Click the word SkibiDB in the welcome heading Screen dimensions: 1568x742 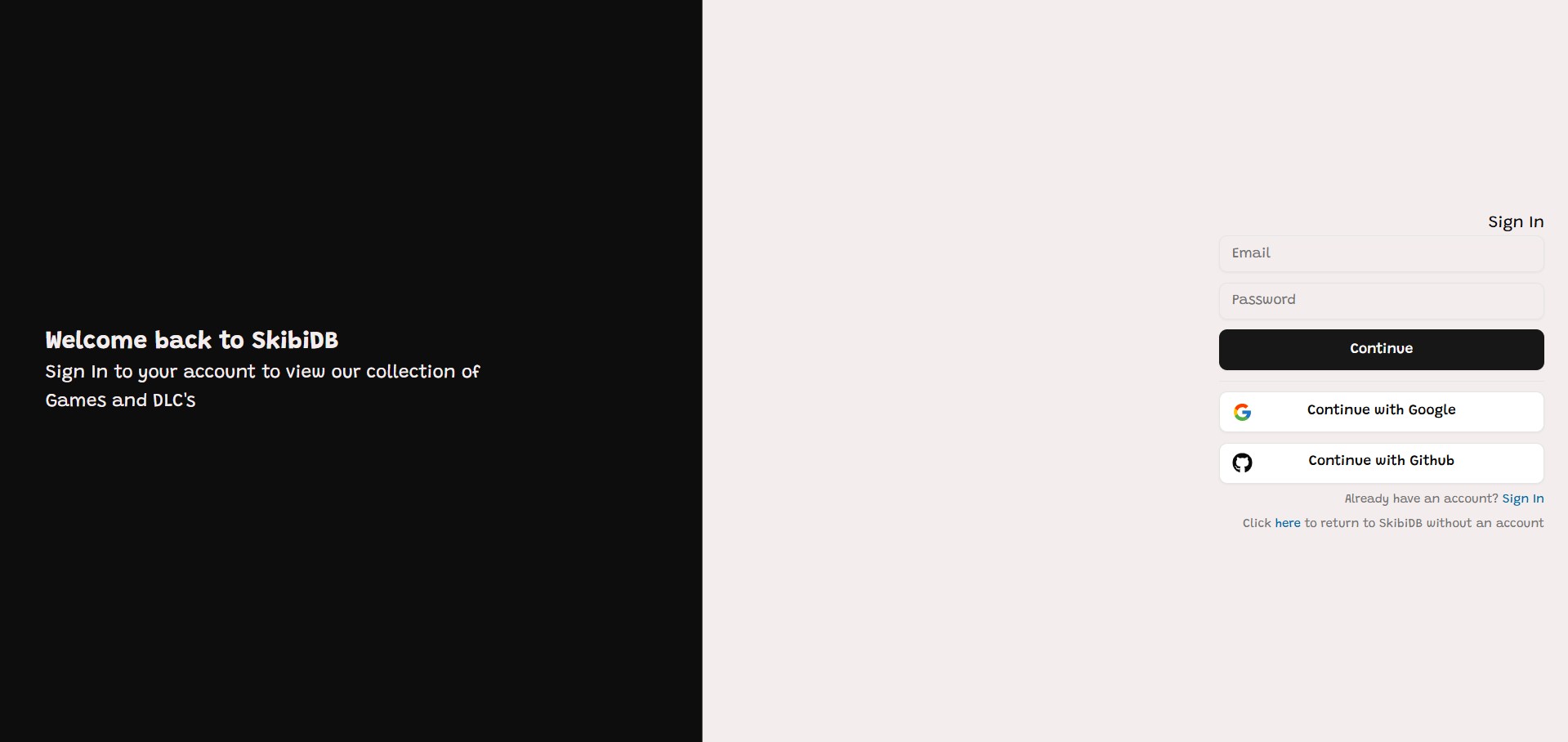pos(295,340)
